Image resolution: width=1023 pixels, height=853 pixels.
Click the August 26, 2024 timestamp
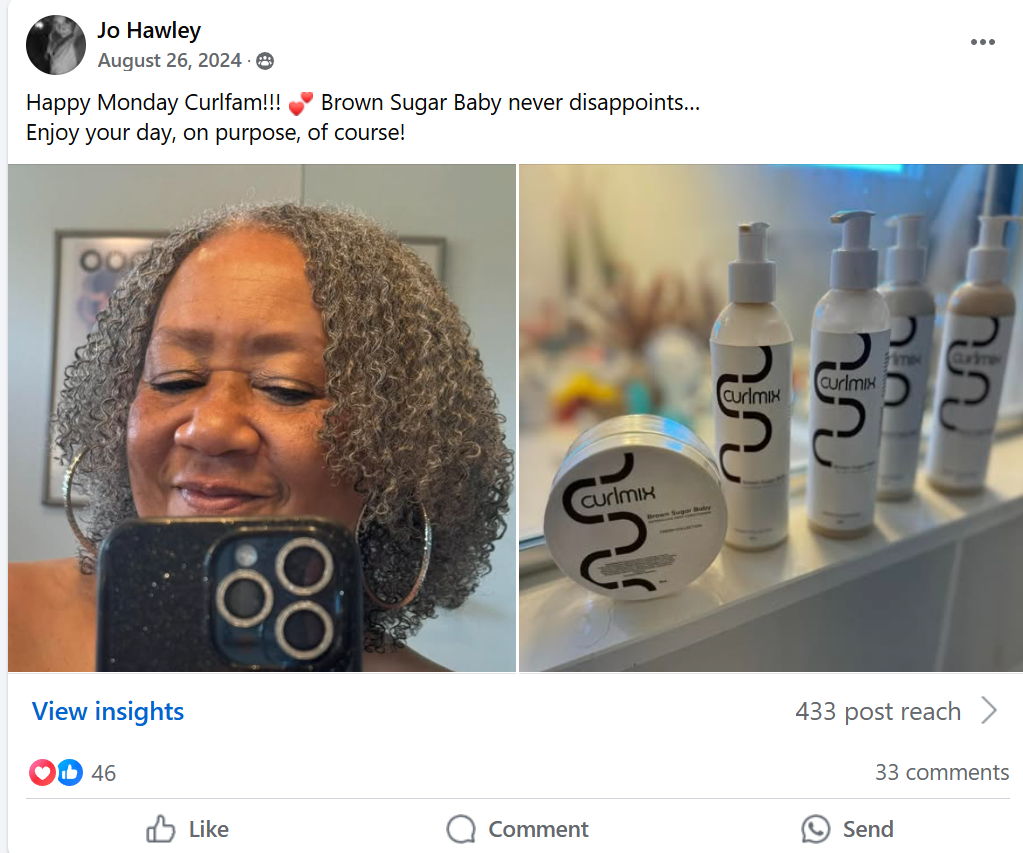[170, 61]
